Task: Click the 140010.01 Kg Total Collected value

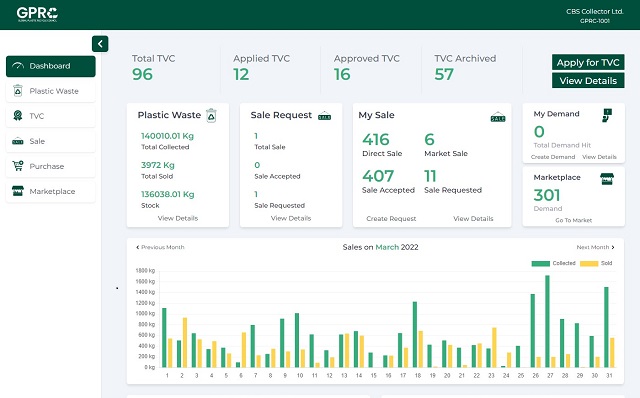Action: pyautogui.click(x=167, y=136)
